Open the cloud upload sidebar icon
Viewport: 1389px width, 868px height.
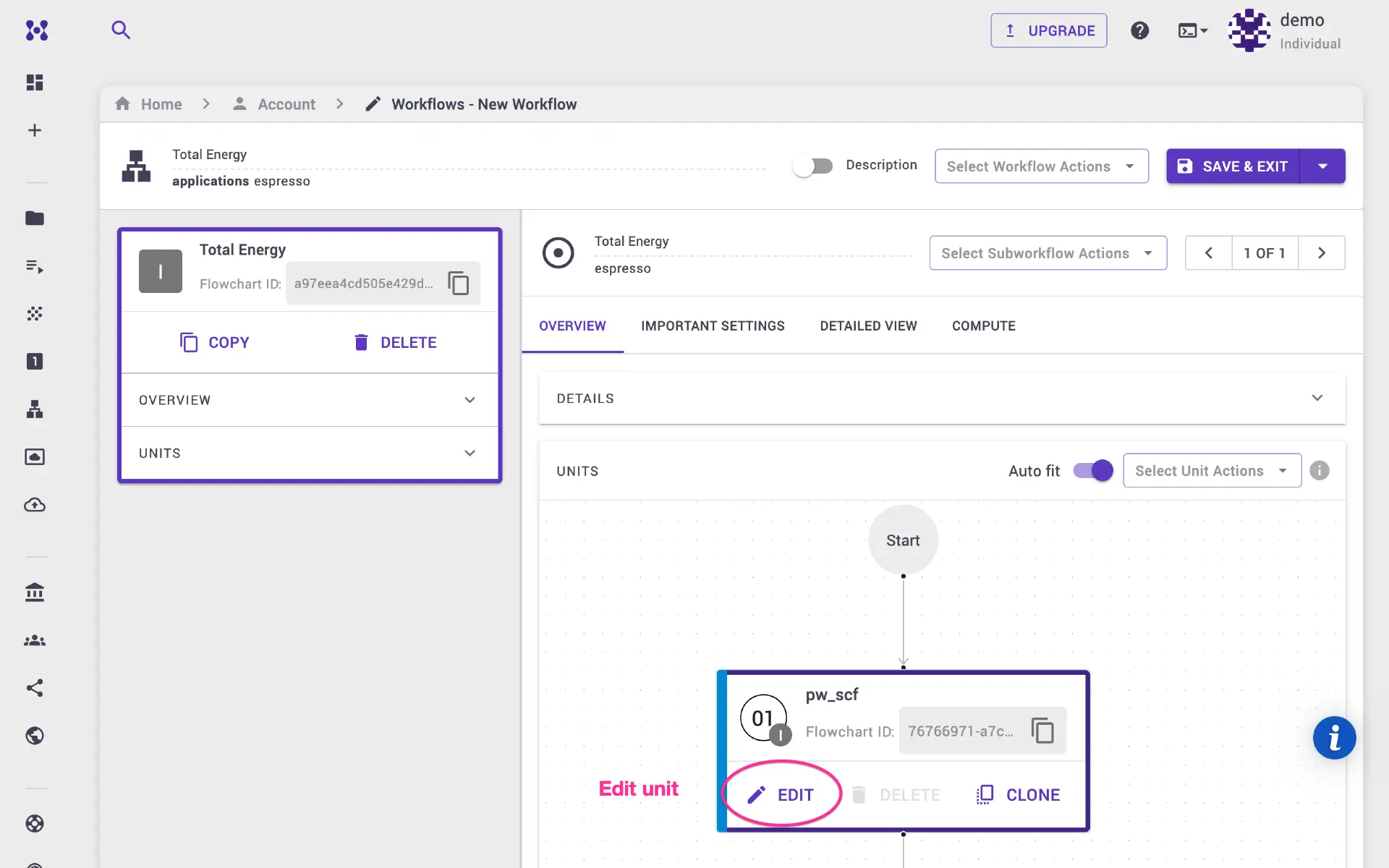[x=35, y=505]
